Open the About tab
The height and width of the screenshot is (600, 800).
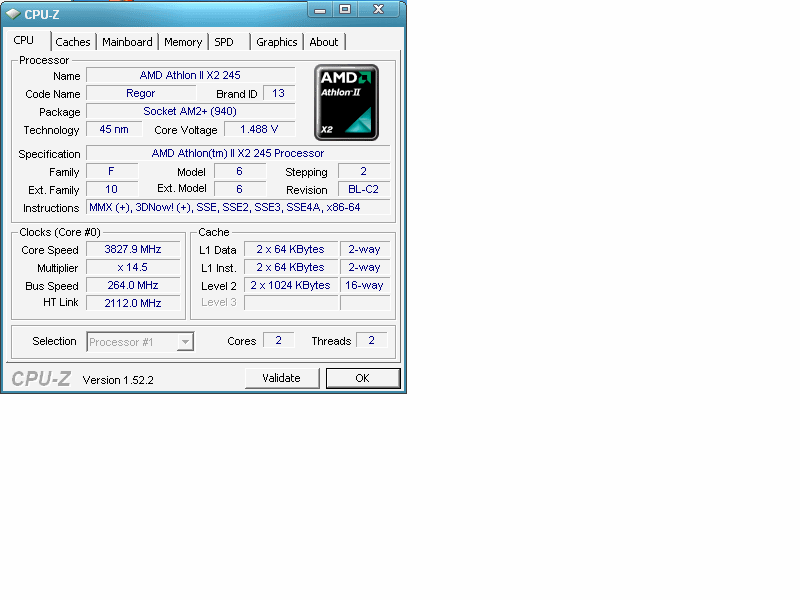click(324, 42)
